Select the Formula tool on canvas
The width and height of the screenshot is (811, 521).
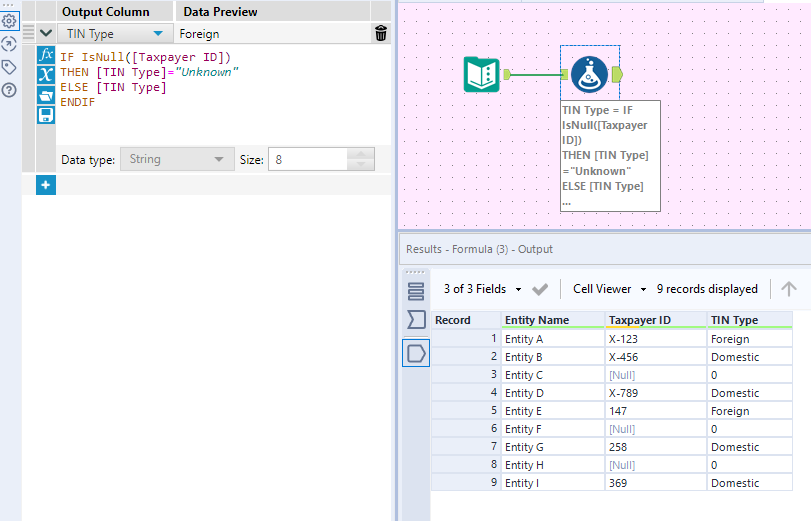click(589, 73)
